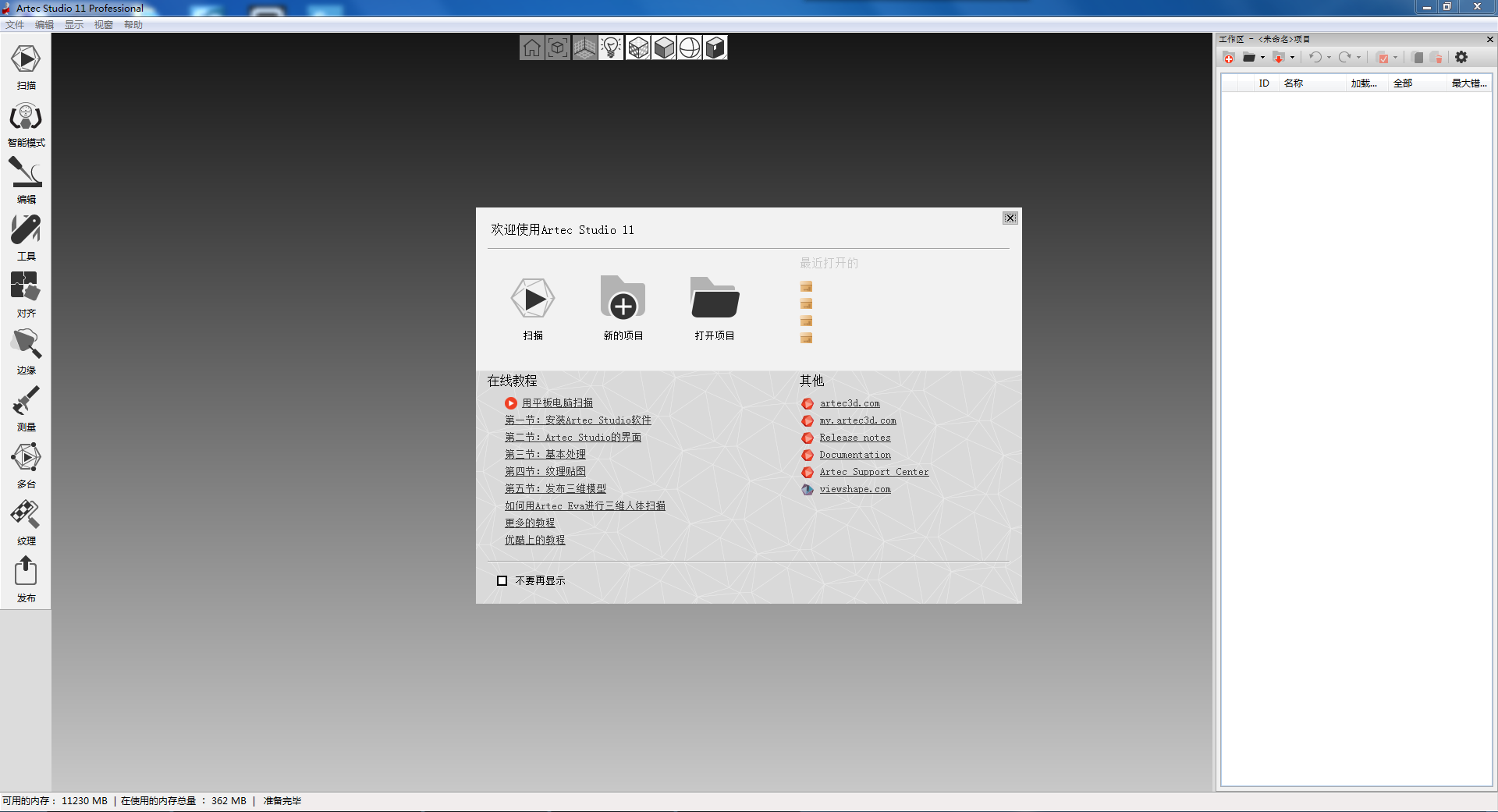Select the 对齐 align tool in sidebar
Screen dimensions: 1498x812
click(26, 288)
